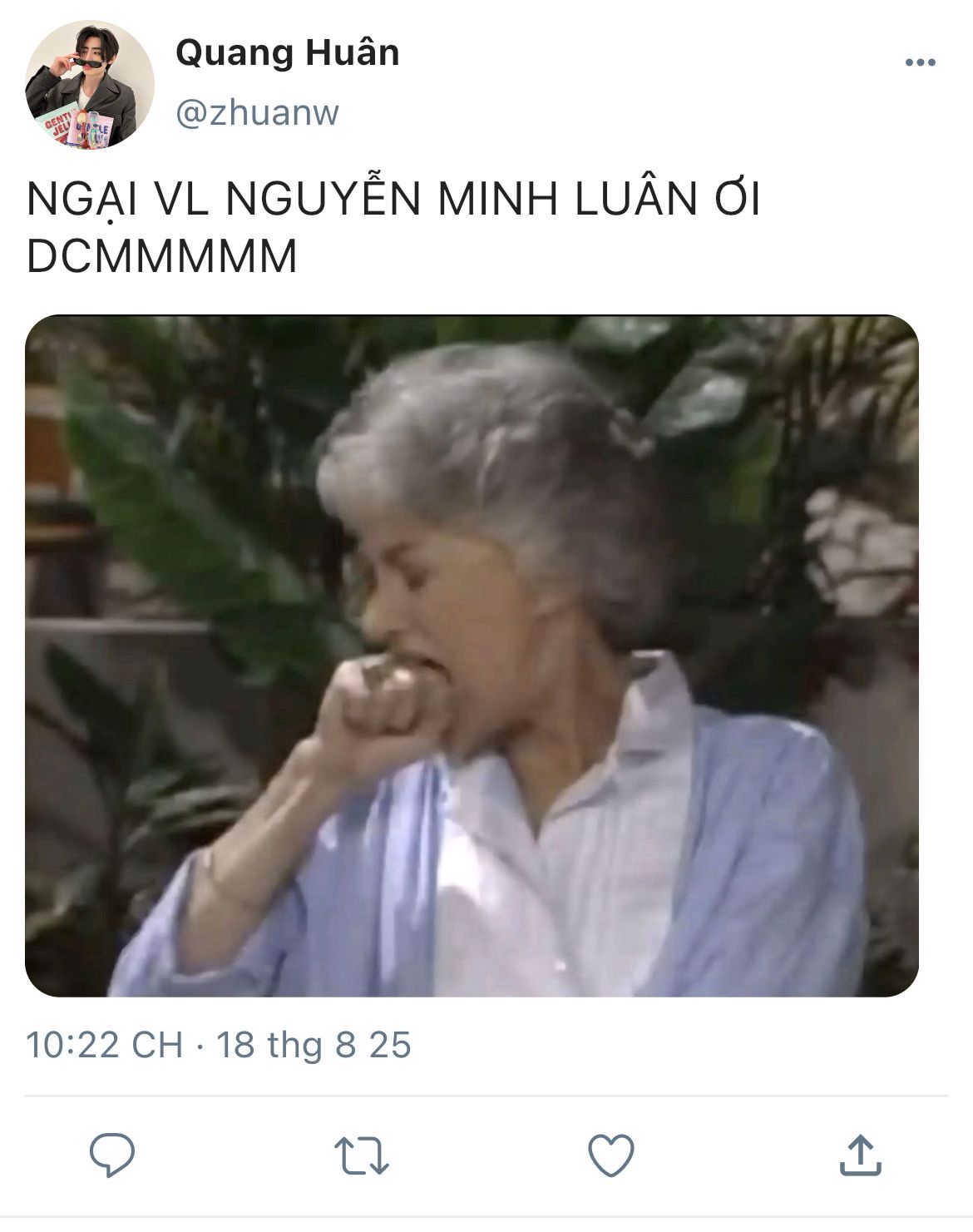Toggle the retweet state of this post

pyautogui.click(x=361, y=1155)
